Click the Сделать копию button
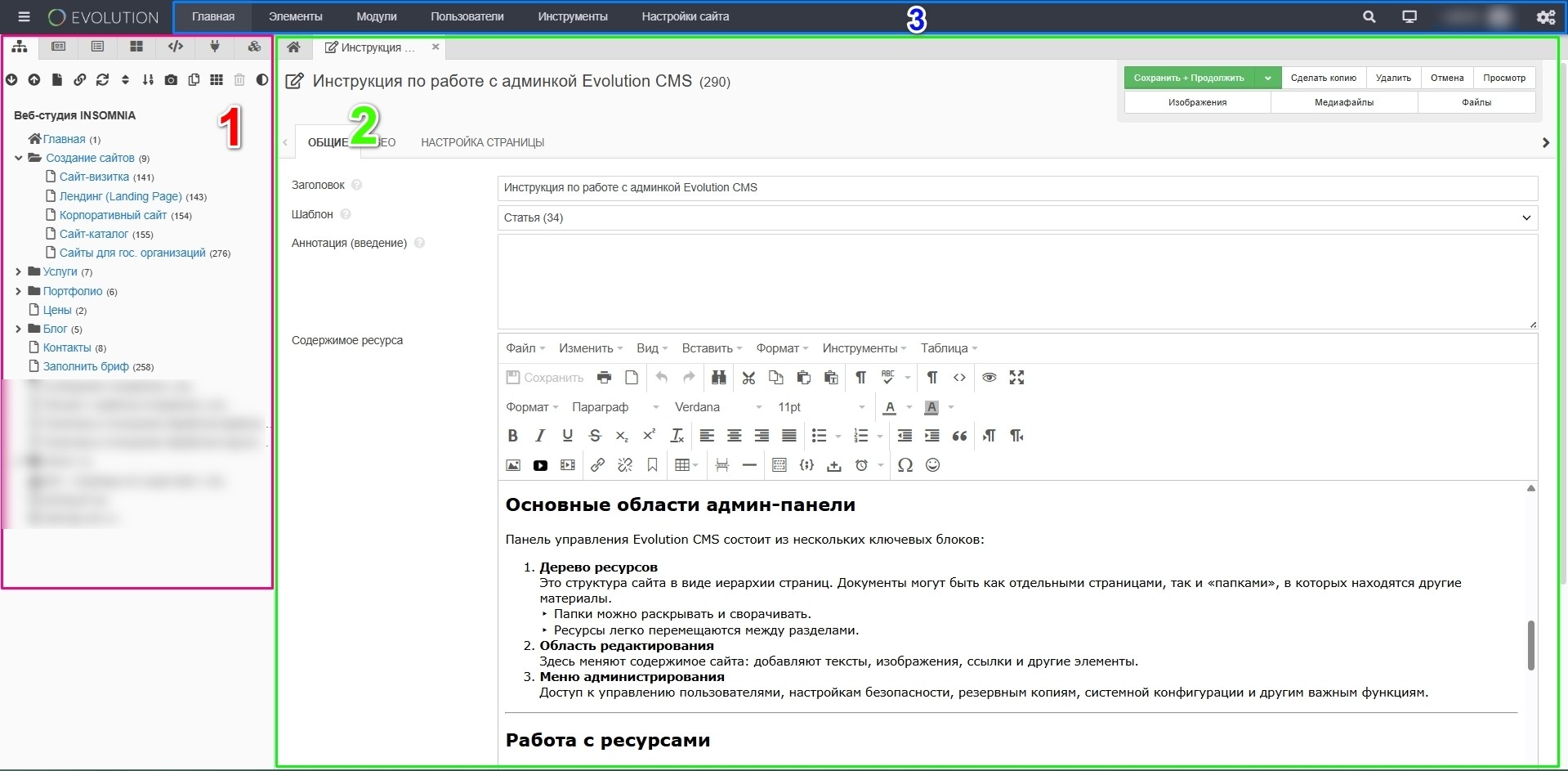This screenshot has height=771, width=1568. pos(1323,78)
